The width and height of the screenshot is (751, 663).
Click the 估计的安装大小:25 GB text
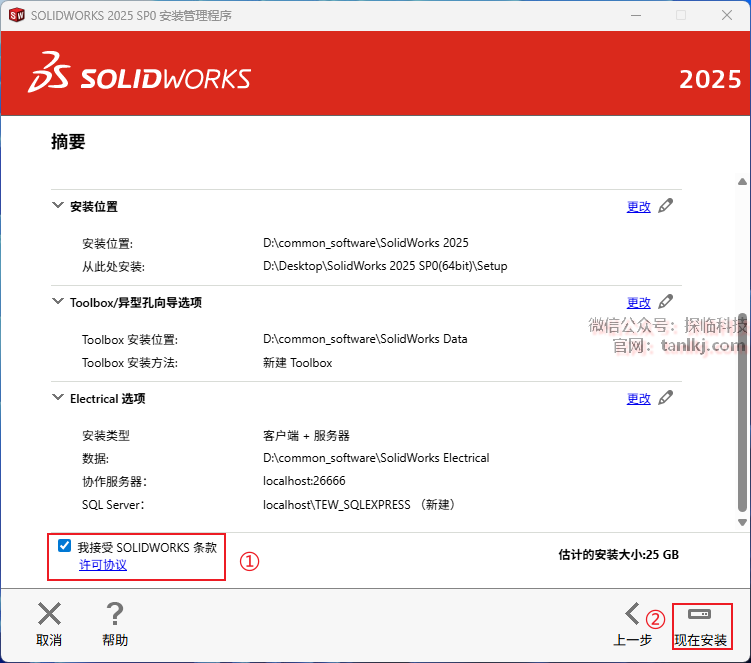coord(618,555)
